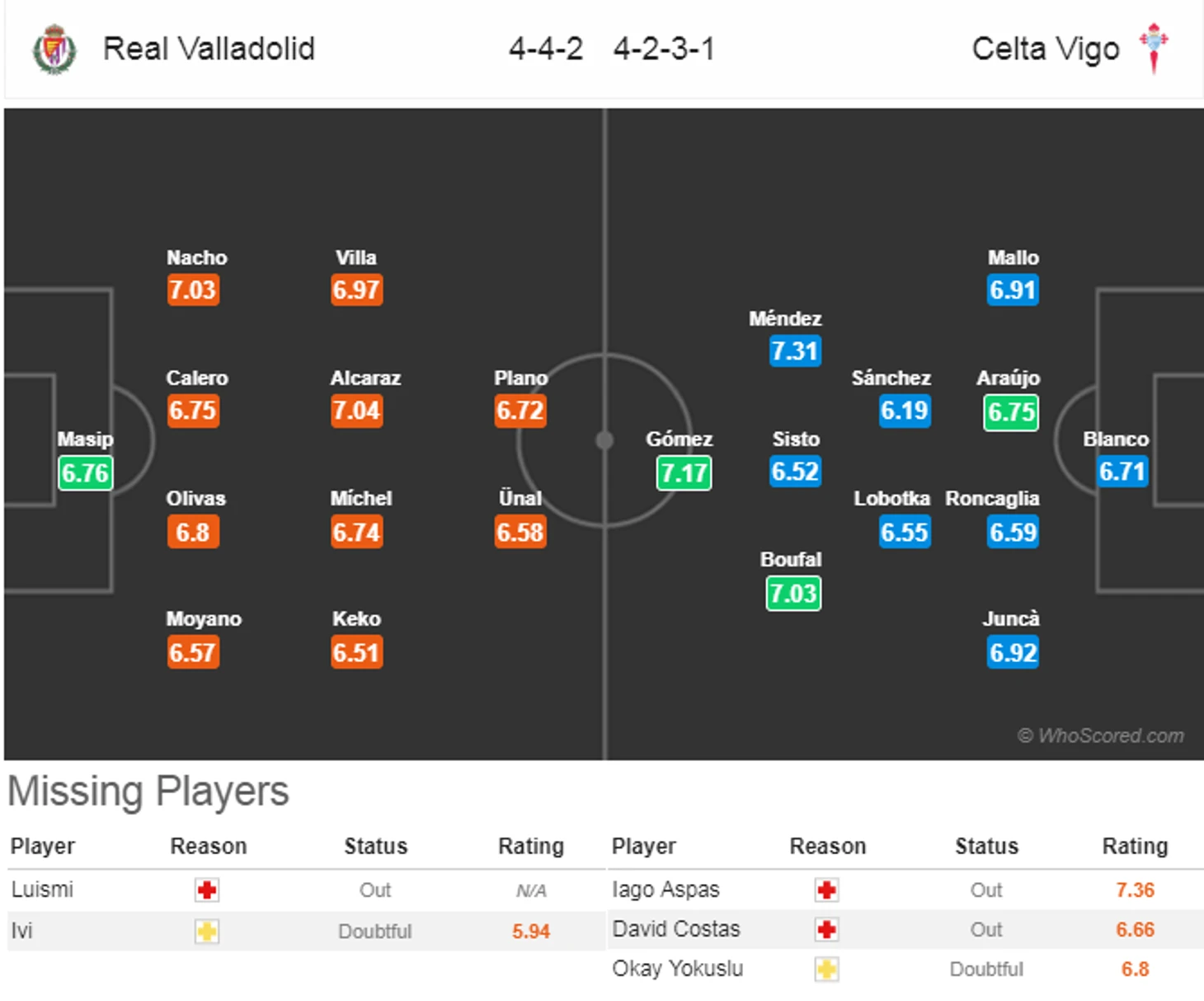Viewport: 1204px width, 1001px height.
Task: Click the Real Valladolid club crest
Action: [x=54, y=49]
